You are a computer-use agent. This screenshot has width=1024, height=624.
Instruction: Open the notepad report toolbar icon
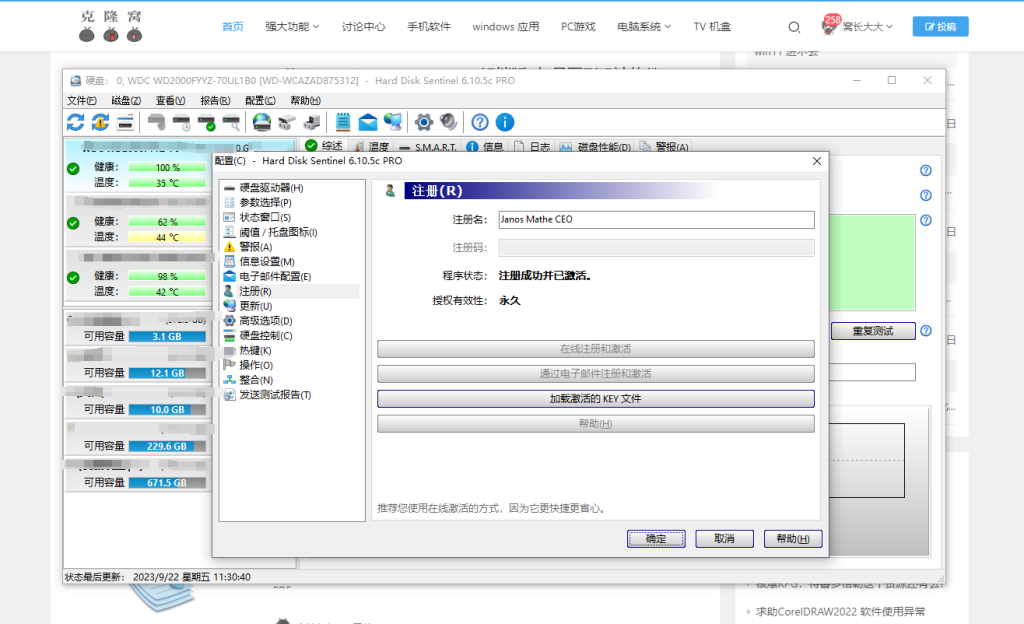(x=343, y=122)
